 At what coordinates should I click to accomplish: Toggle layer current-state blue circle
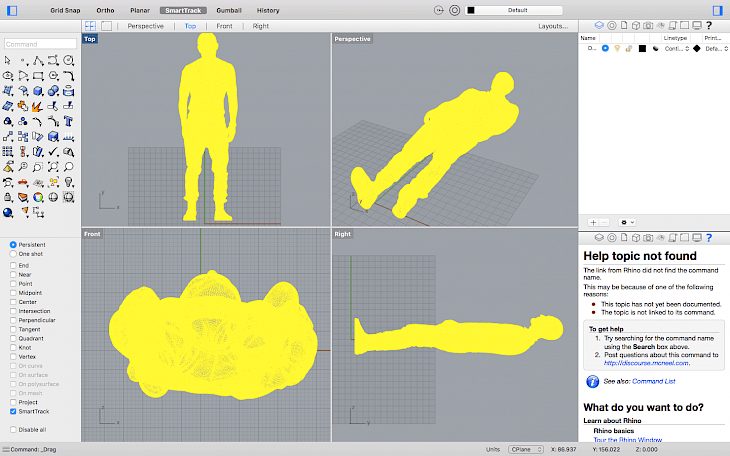pyautogui.click(x=605, y=48)
